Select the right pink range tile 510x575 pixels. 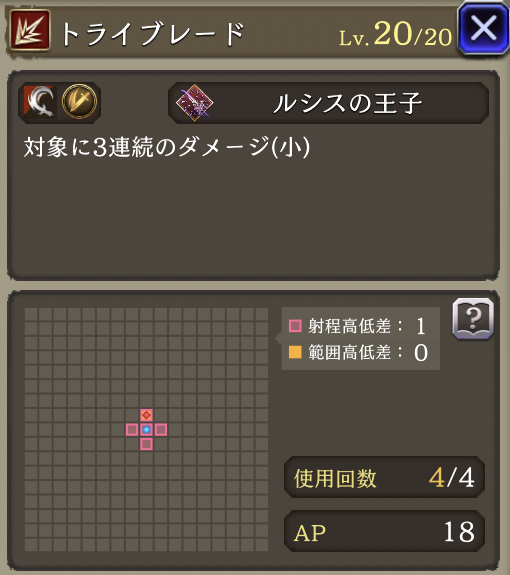[161, 429]
